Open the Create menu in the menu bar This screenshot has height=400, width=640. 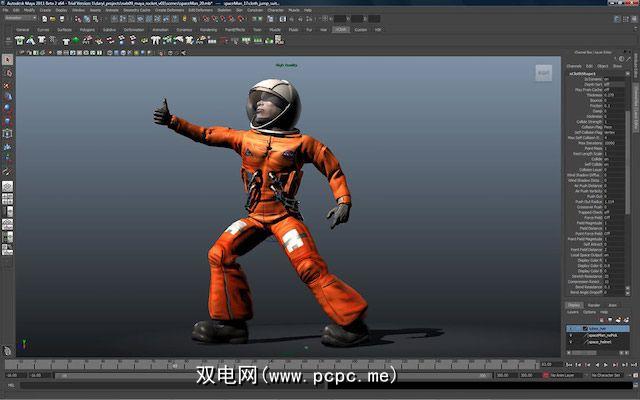(x=45, y=9)
